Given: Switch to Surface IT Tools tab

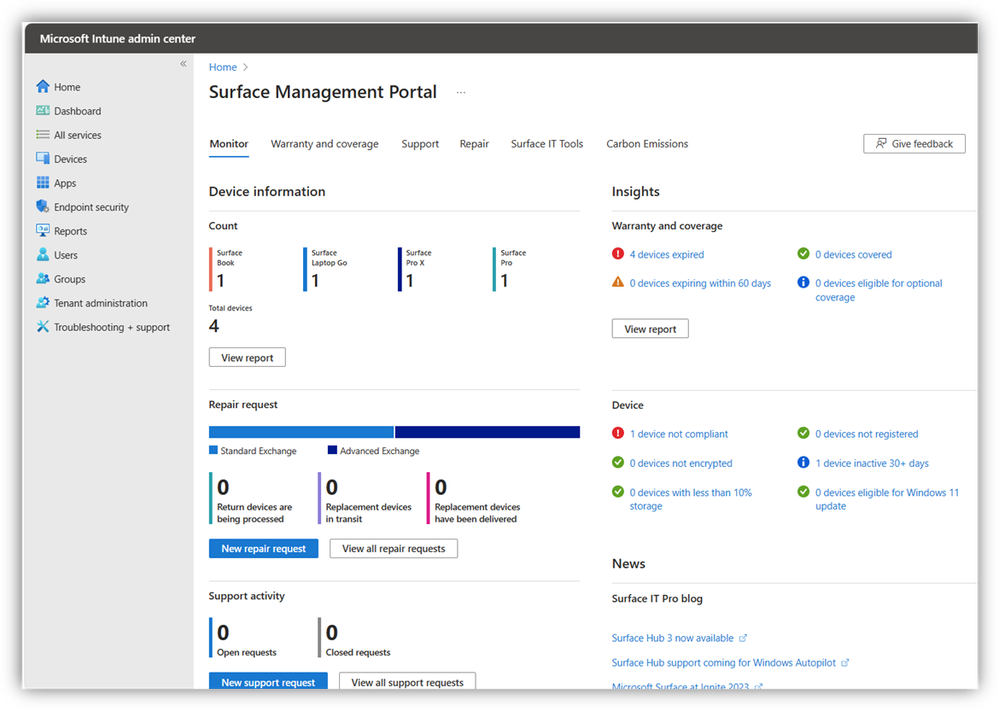Looking at the screenshot, I should point(547,144).
